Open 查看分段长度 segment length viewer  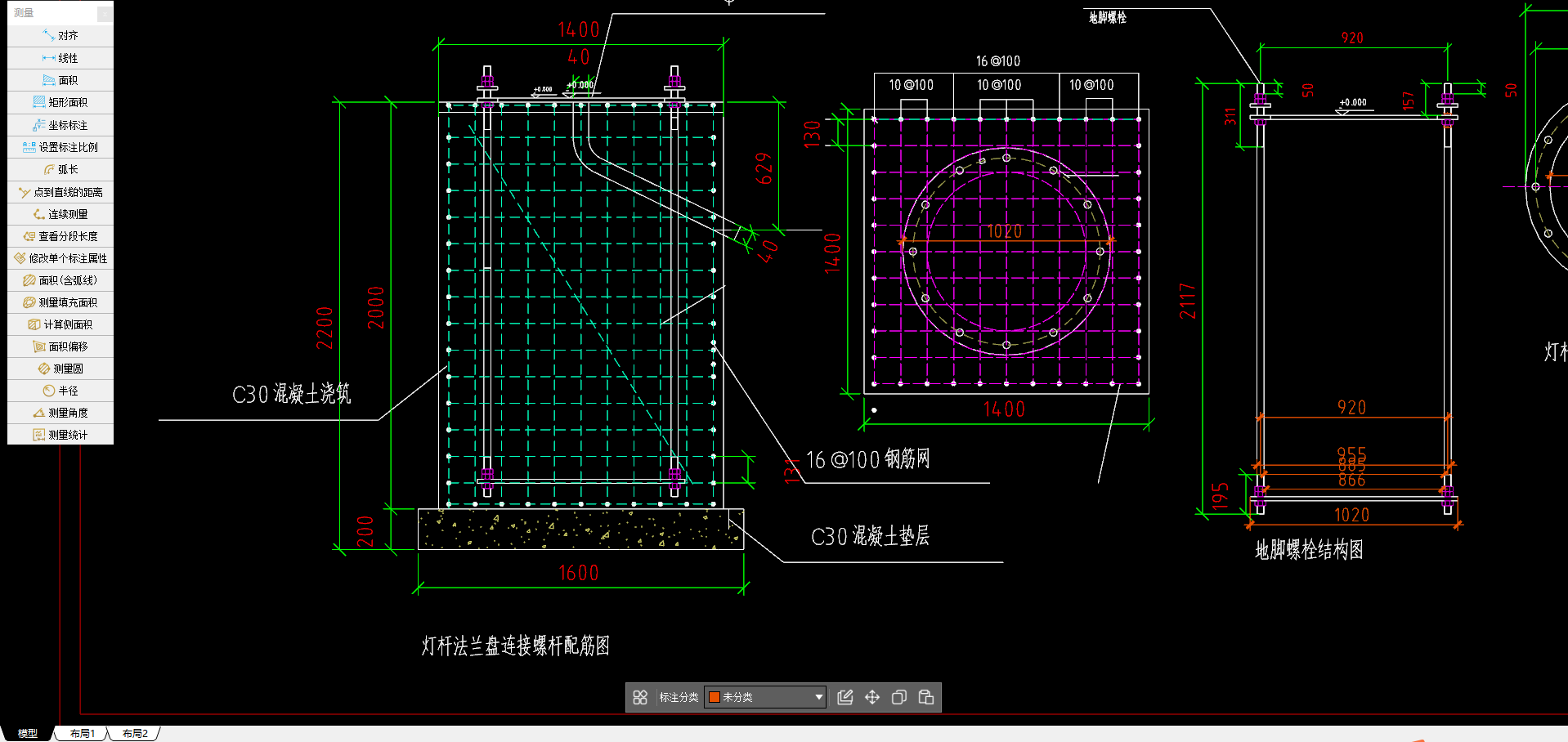coord(60,236)
